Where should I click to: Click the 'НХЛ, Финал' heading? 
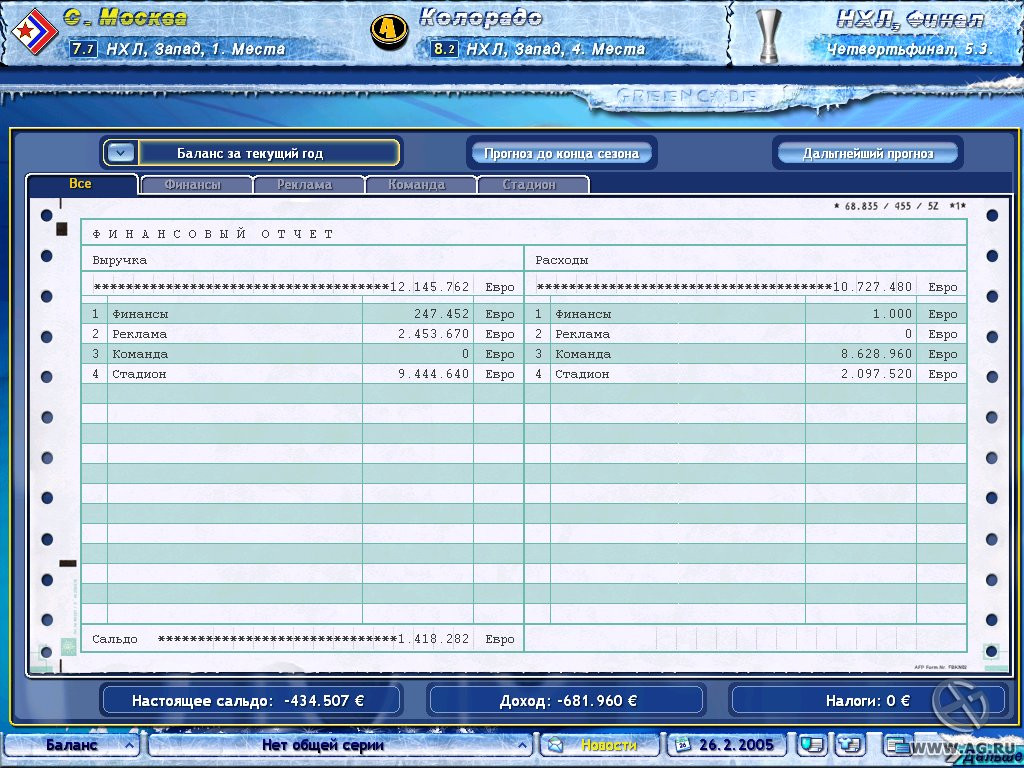pos(910,20)
